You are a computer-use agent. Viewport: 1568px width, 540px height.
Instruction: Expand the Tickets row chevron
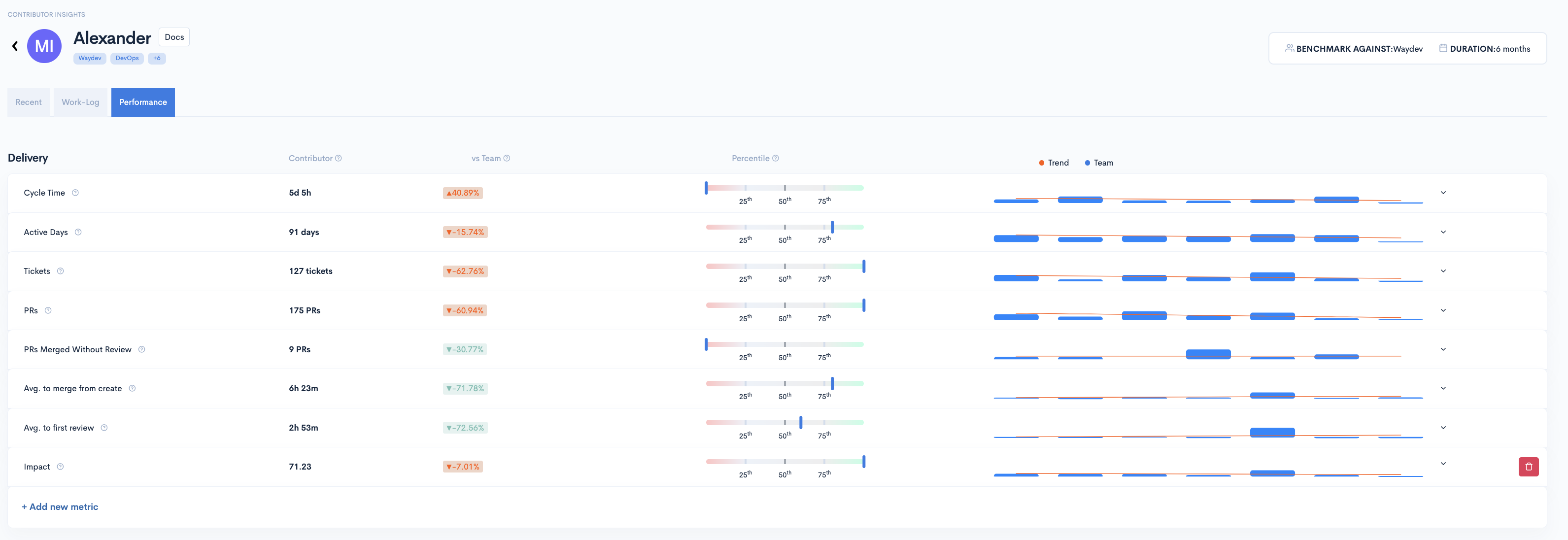point(1443,271)
